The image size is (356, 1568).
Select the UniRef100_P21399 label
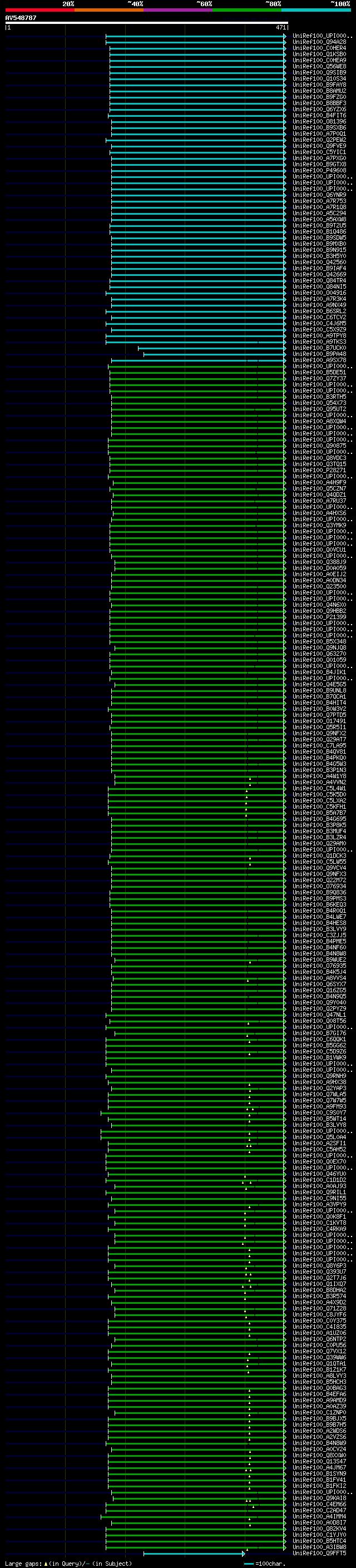(319, 617)
